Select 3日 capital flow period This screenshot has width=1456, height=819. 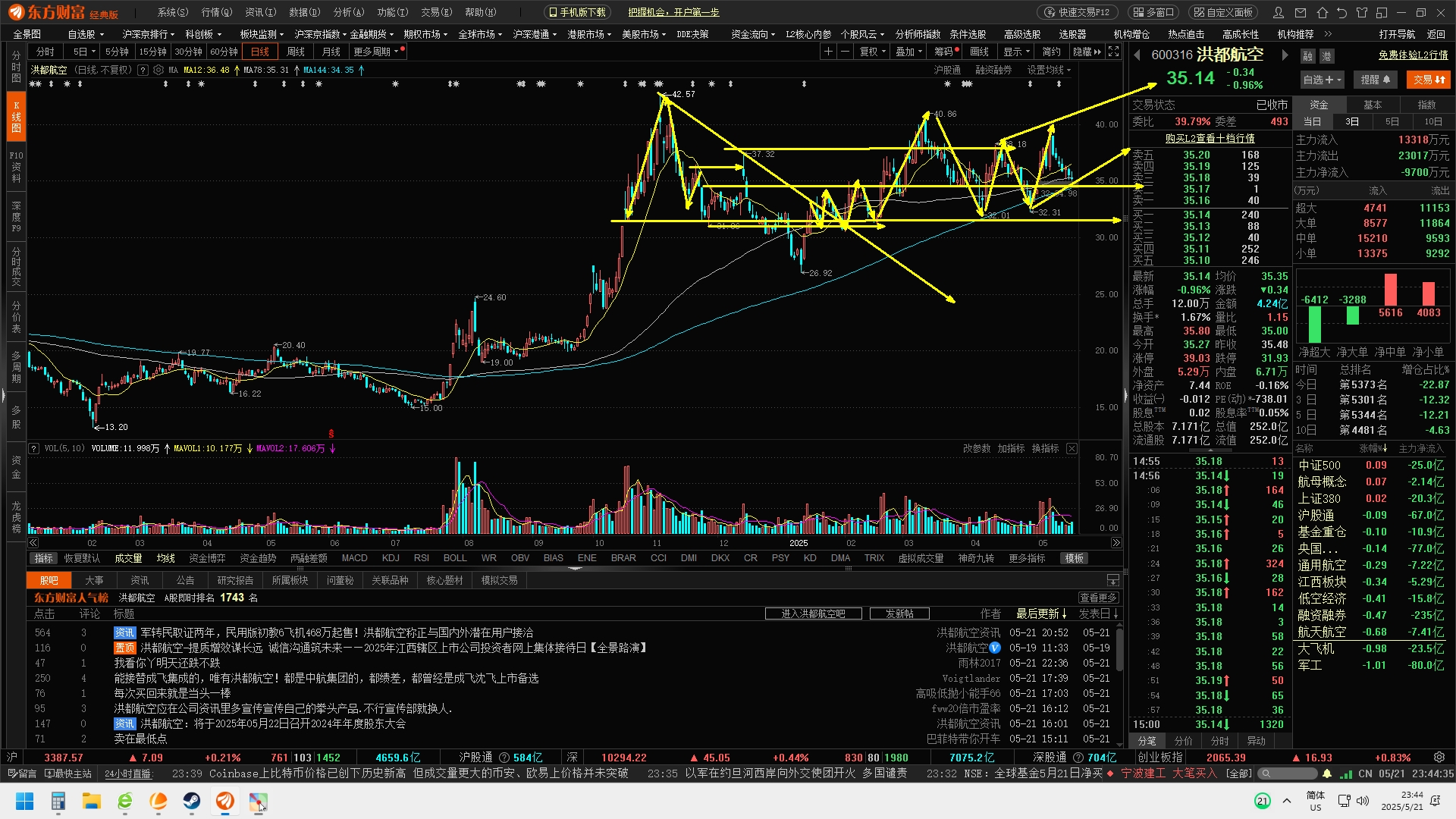pos(1352,121)
